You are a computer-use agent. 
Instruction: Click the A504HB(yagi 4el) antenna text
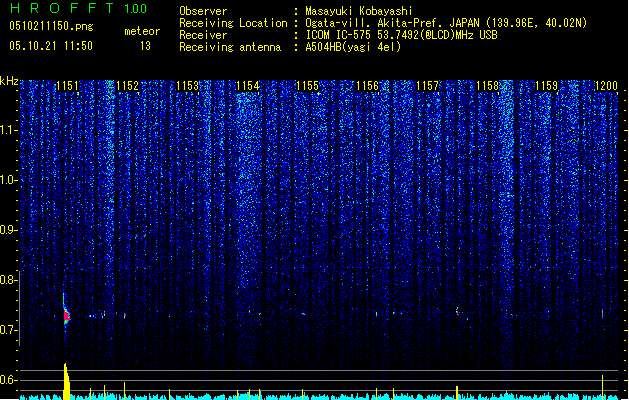[x=353, y=47]
